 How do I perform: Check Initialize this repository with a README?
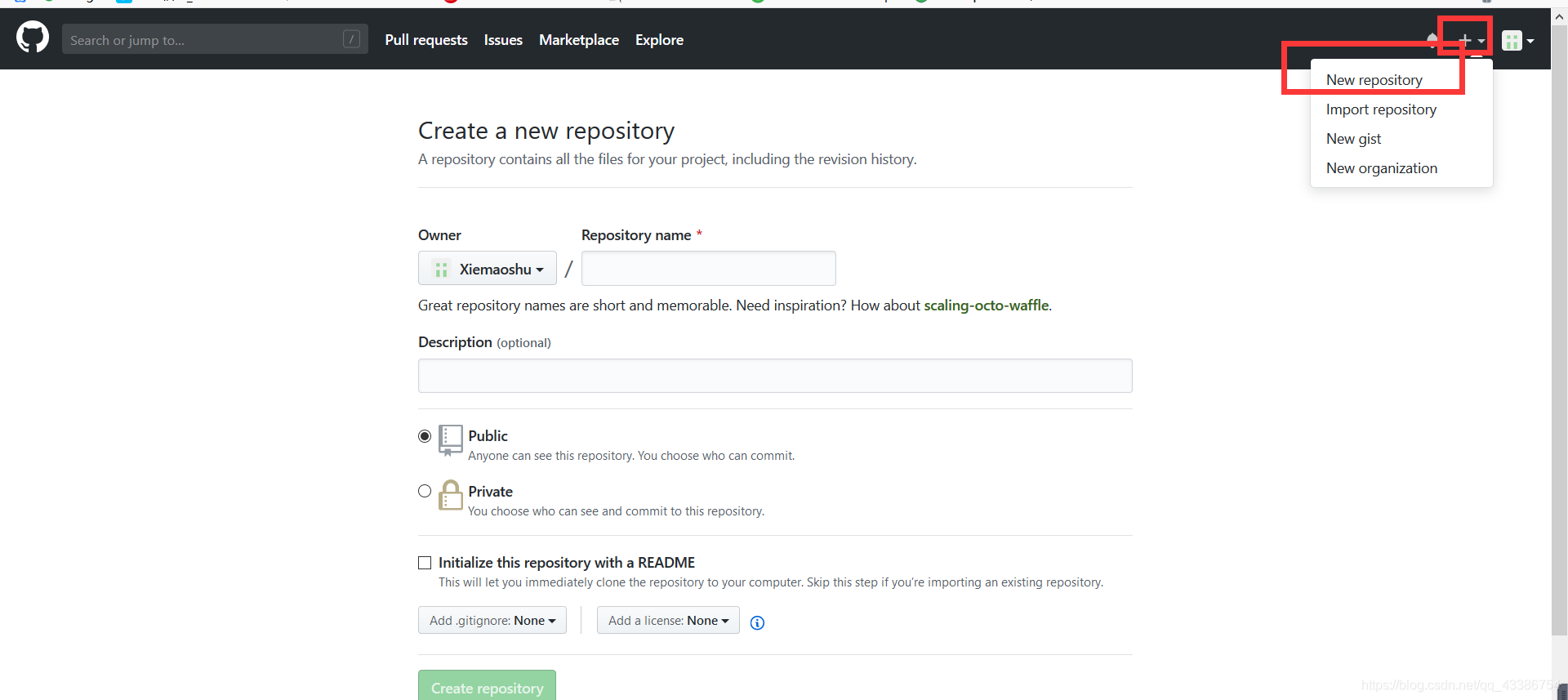[425, 563]
